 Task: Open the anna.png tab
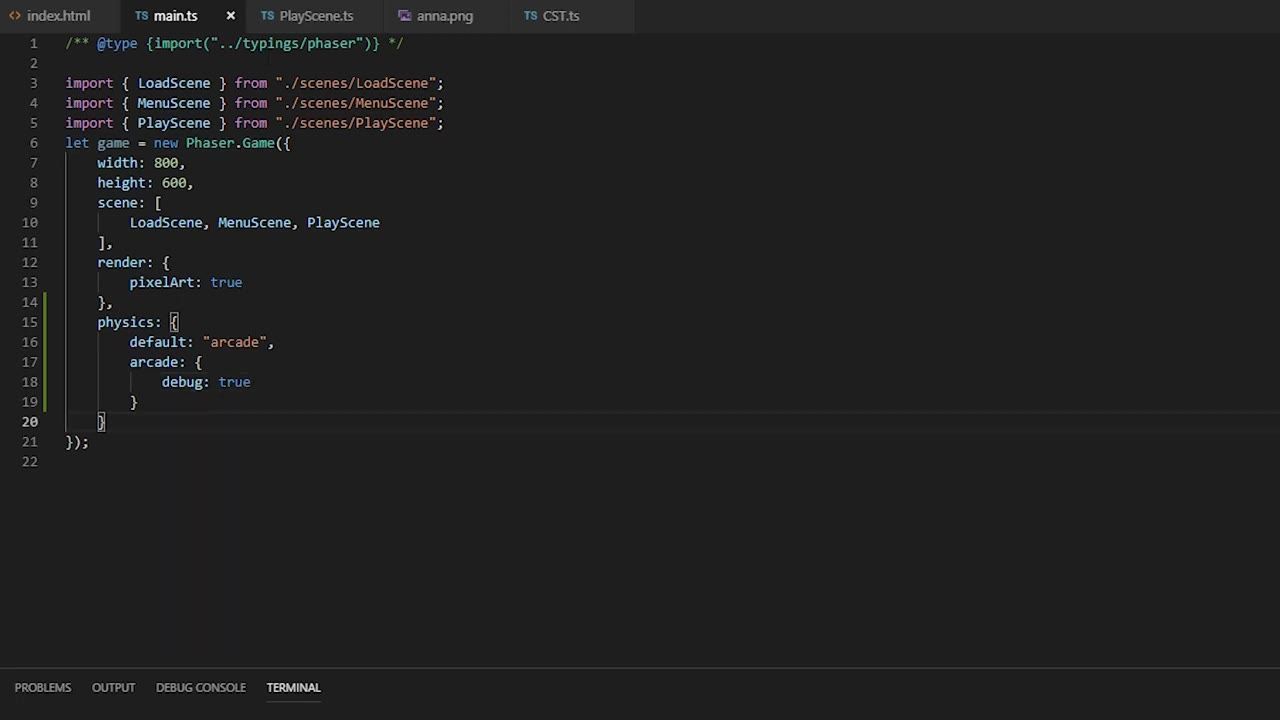pos(445,16)
